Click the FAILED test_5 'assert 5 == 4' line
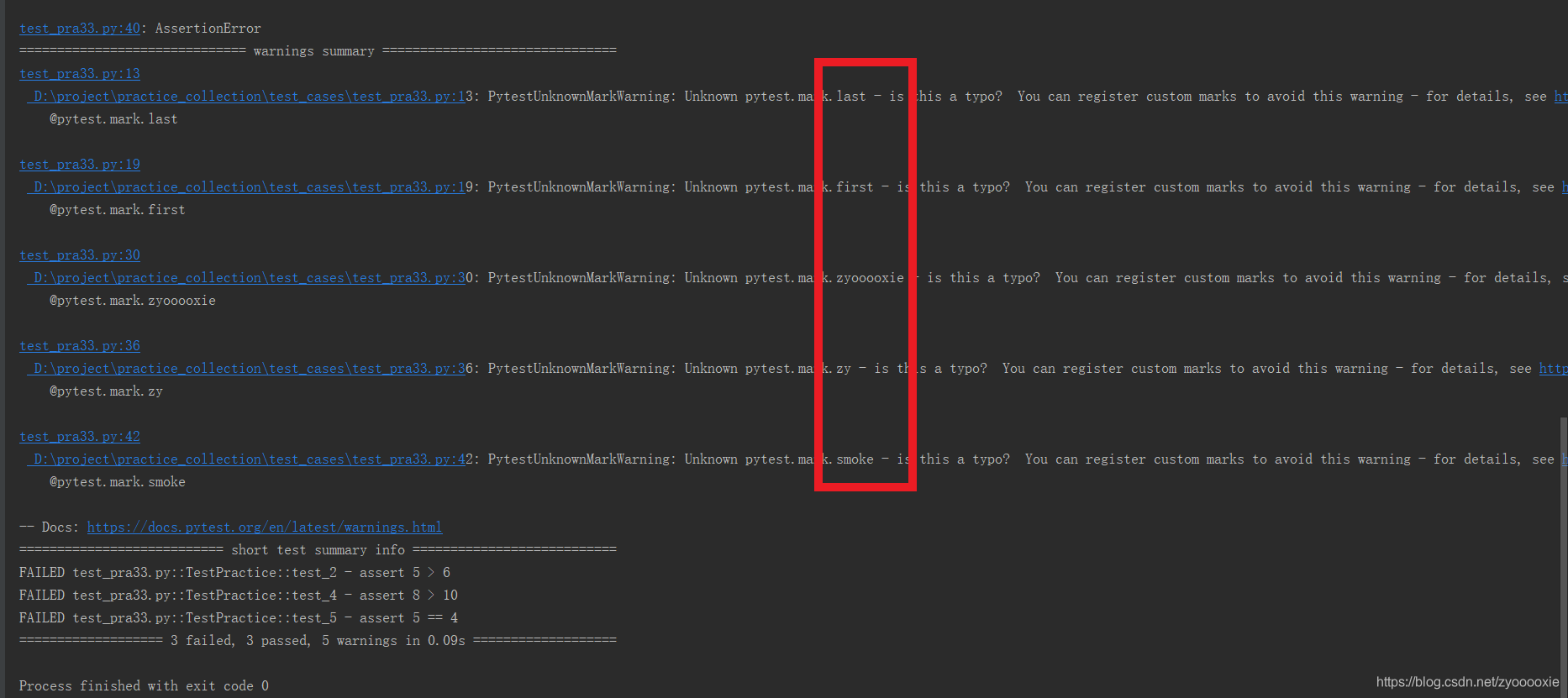 (239, 618)
